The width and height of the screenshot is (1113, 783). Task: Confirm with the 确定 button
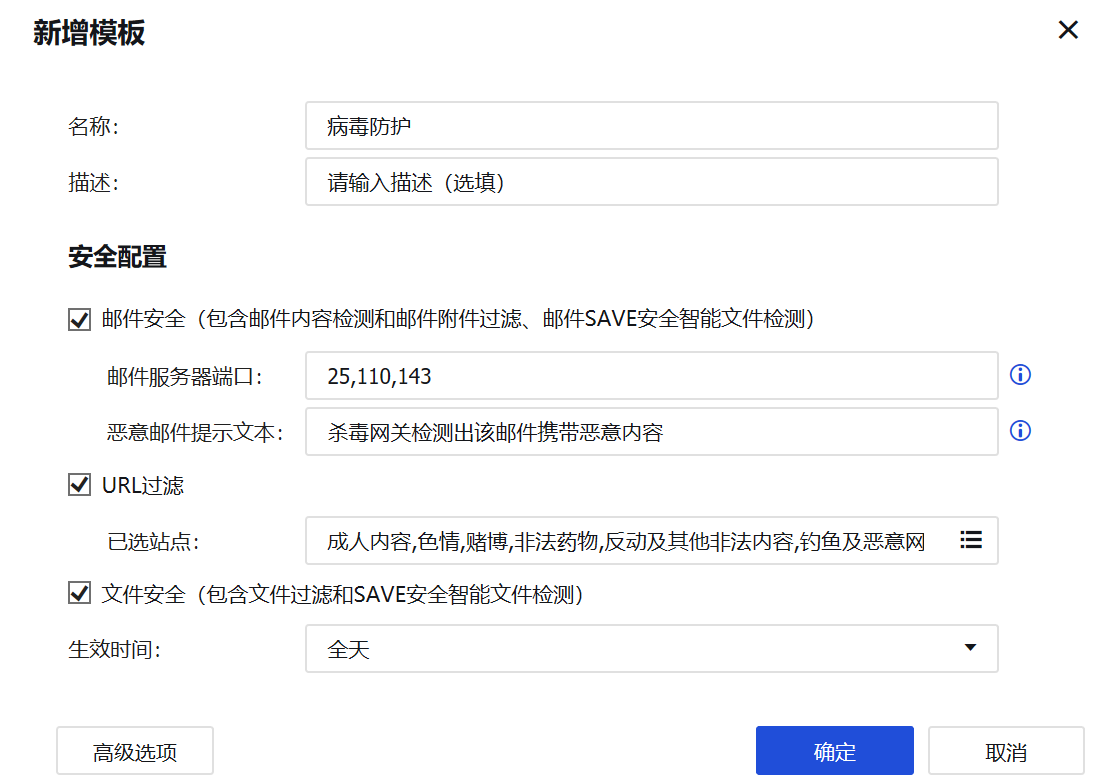point(835,751)
